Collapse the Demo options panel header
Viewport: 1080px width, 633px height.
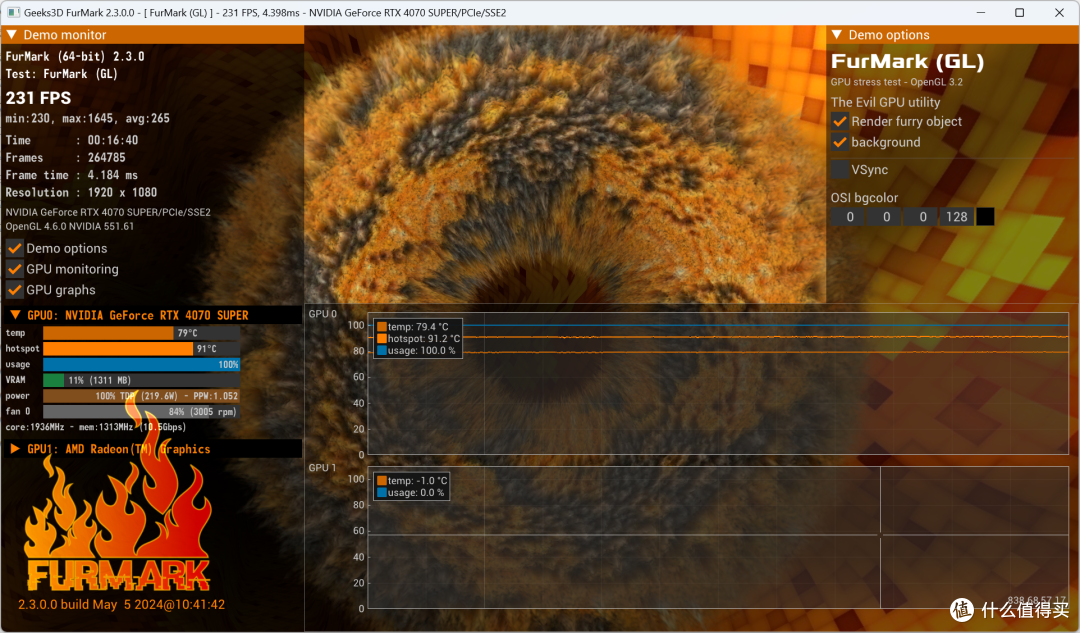click(837, 34)
